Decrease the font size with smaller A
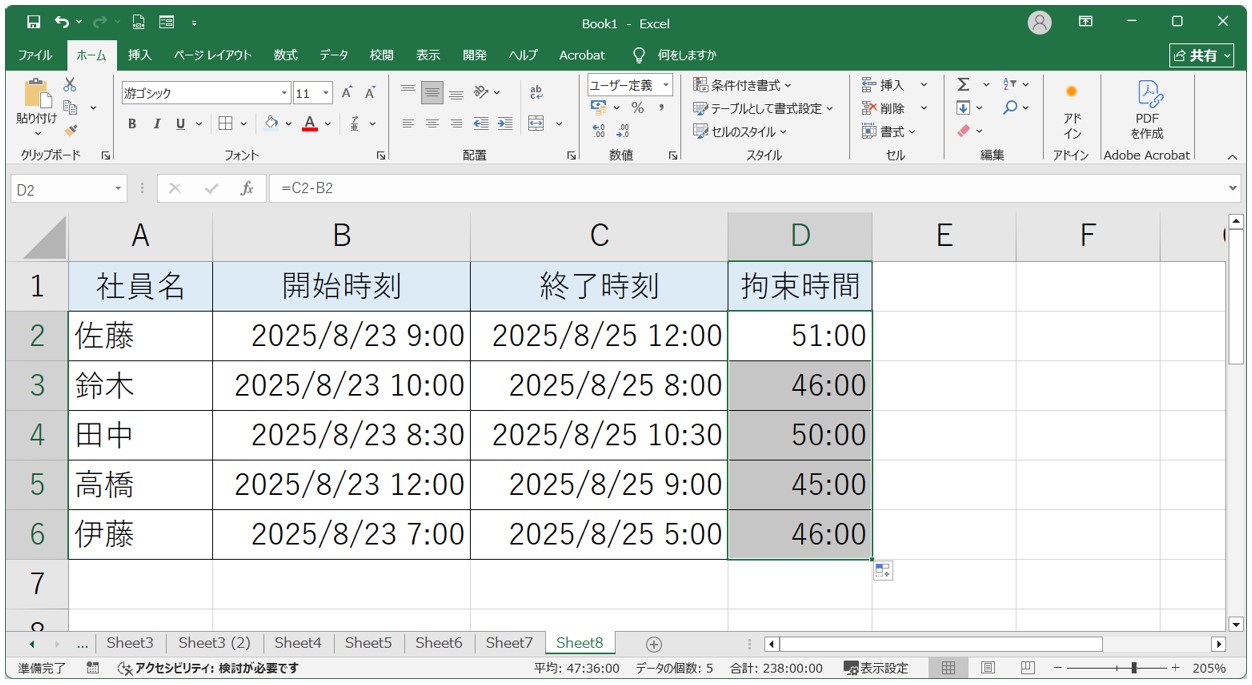Screen dimensions: 1252x685 pyautogui.click(x=370, y=93)
